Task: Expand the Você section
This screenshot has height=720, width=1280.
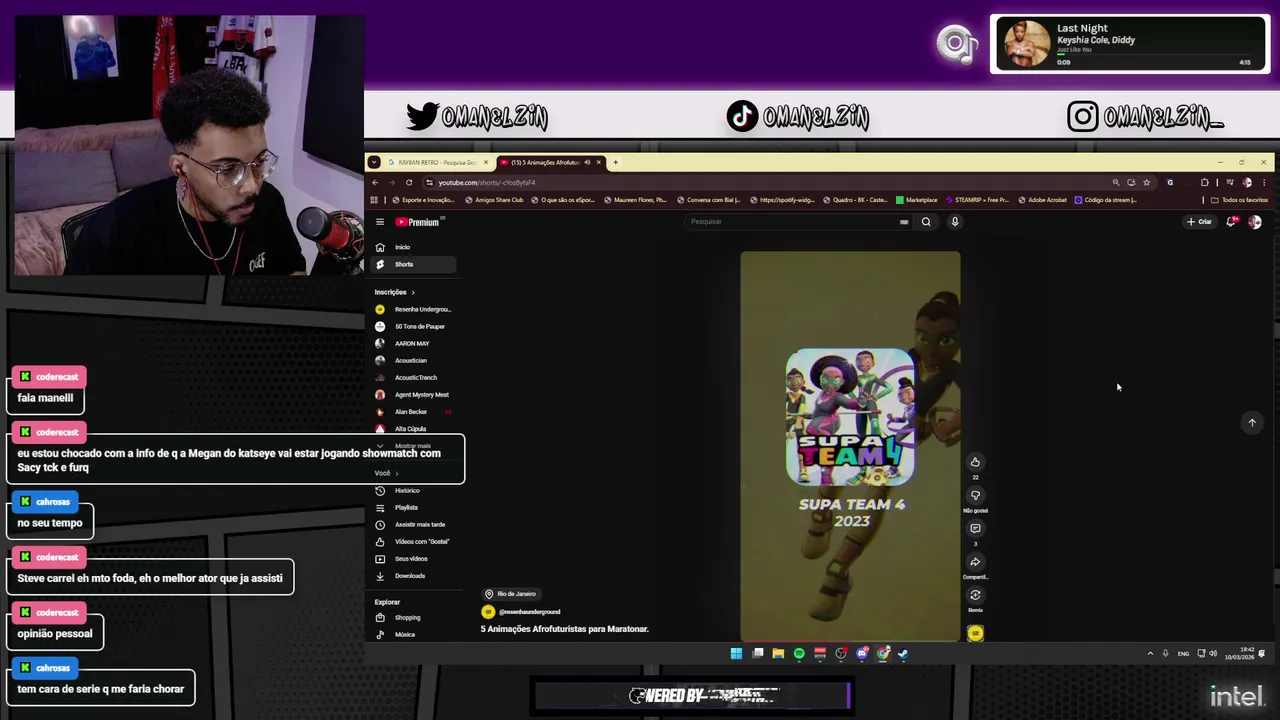Action: (x=386, y=473)
